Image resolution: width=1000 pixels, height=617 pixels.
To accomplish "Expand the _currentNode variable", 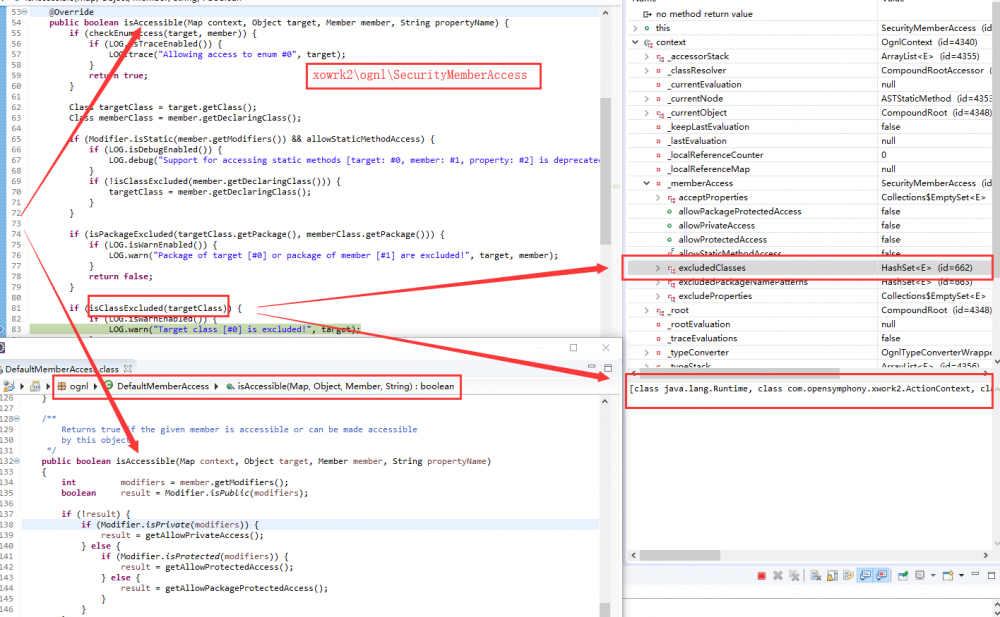I will [x=647, y=98].
